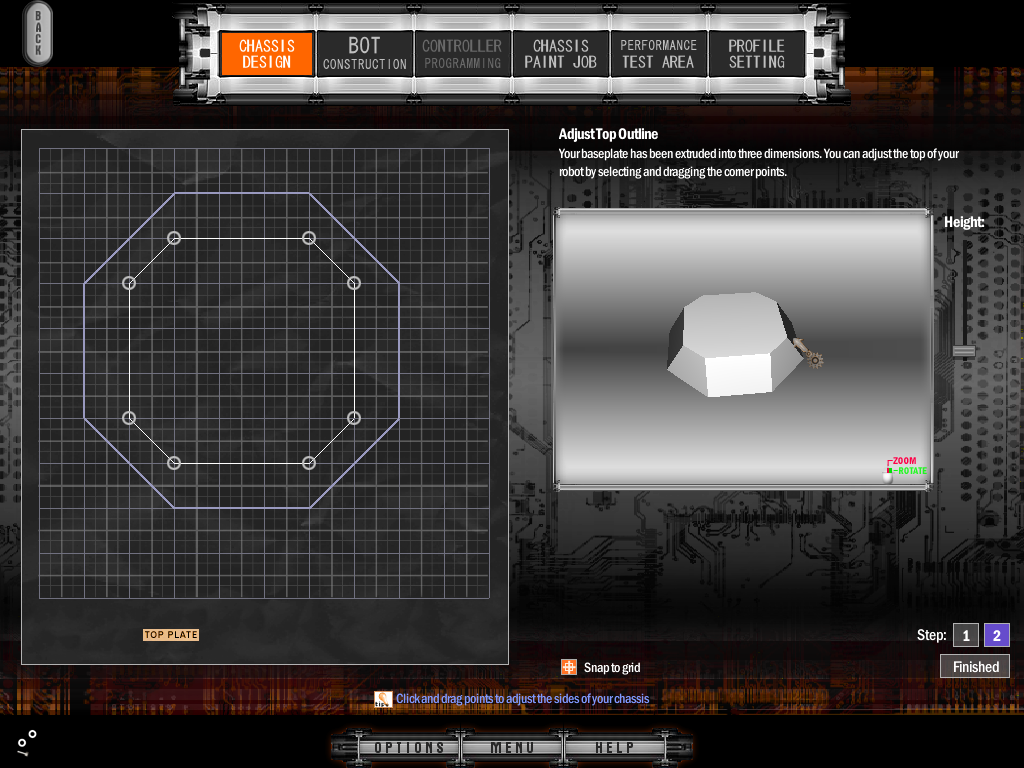Click the Height label
1024x768 pixels.
point(964,222)
